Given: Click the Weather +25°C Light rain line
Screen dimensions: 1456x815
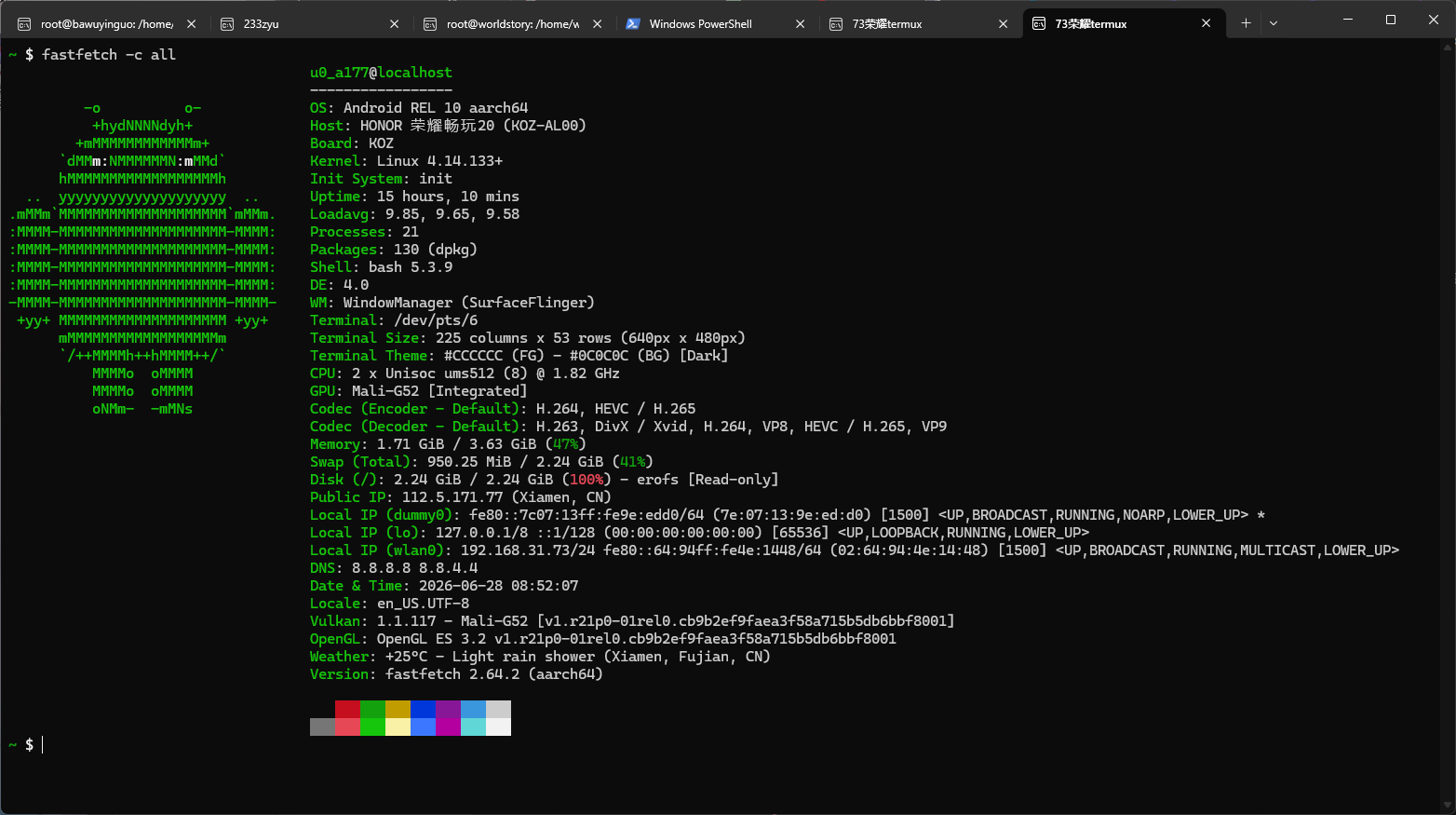Looking at the screenshot, I should coord(540,657).
